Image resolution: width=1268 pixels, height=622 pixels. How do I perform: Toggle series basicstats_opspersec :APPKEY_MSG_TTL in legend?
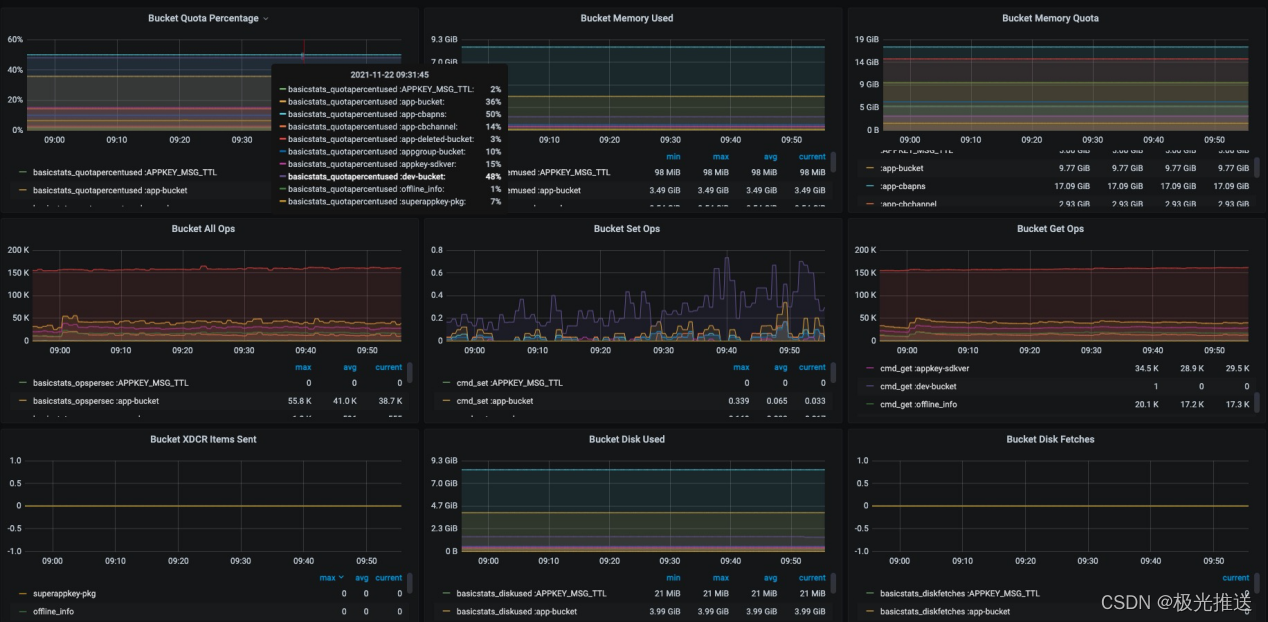(110, 383)
